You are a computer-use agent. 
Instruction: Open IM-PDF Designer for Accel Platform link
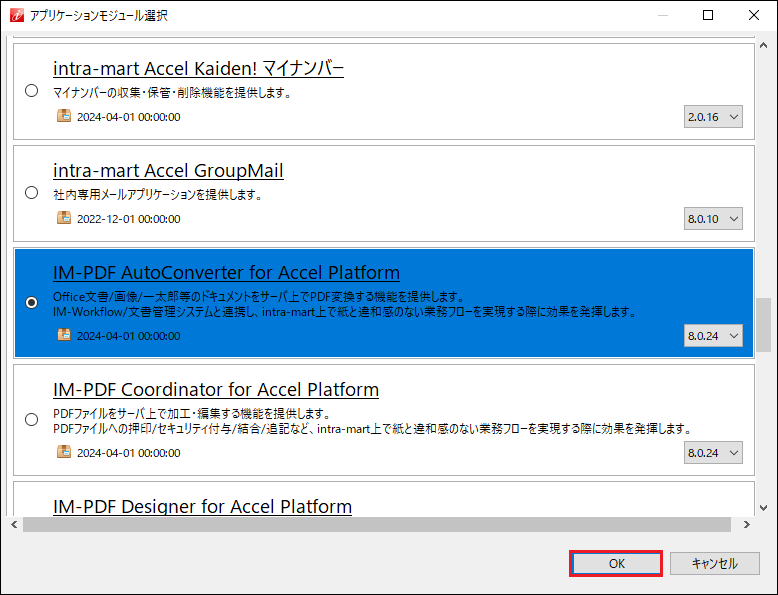(x=202, y=507)
